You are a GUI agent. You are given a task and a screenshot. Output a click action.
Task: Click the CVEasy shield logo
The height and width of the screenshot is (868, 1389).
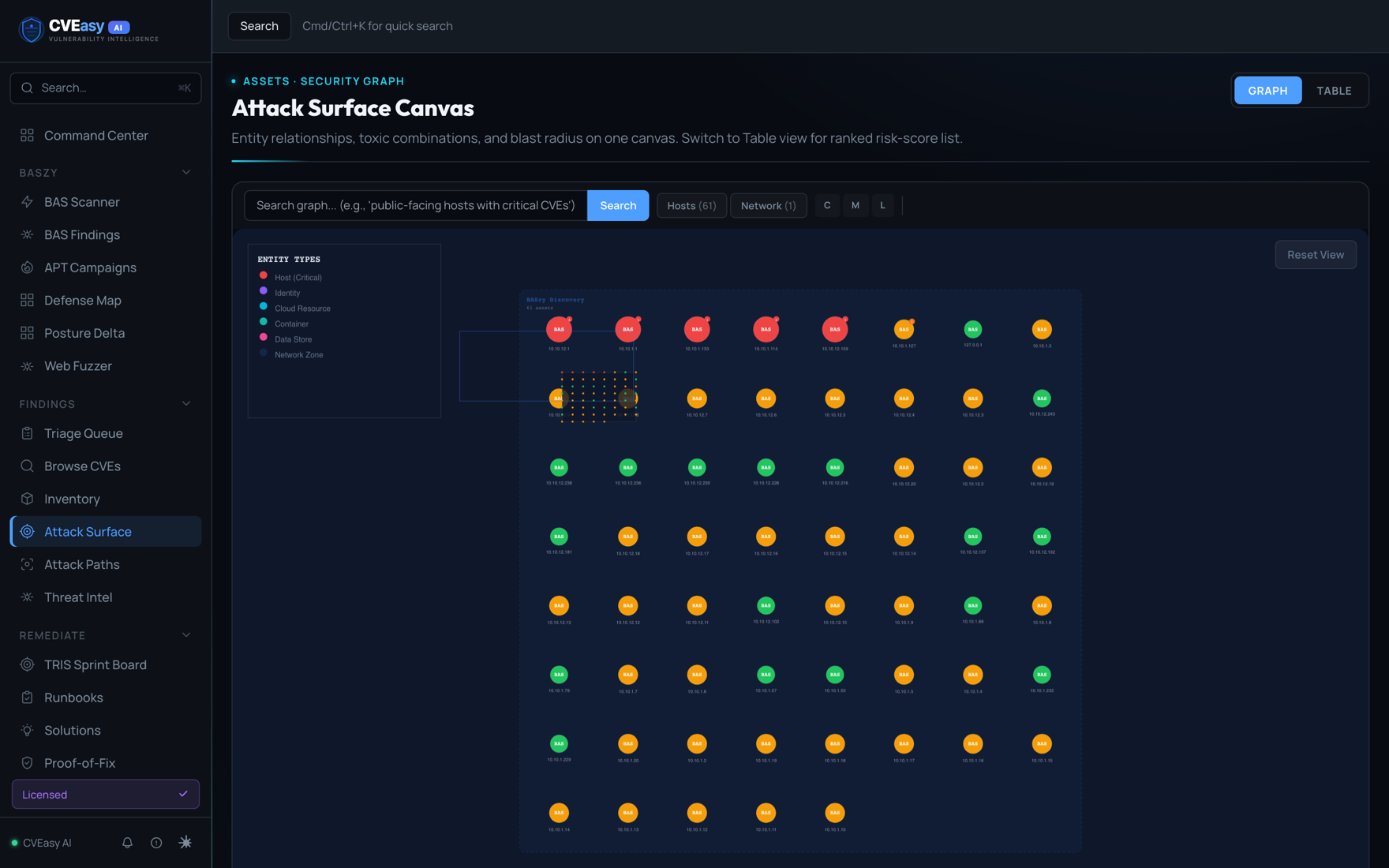[x=31, y=29]
